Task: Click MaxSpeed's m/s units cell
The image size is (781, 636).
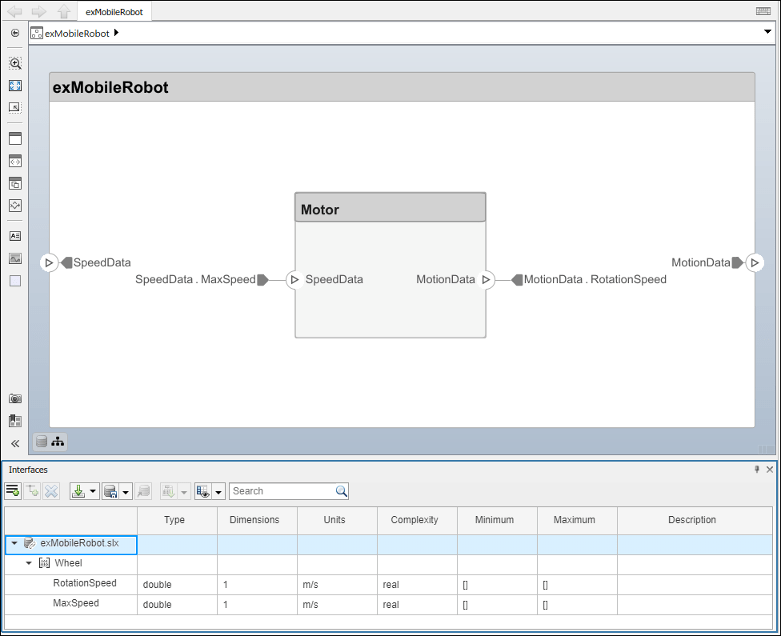Action: (x=337, y=605)
